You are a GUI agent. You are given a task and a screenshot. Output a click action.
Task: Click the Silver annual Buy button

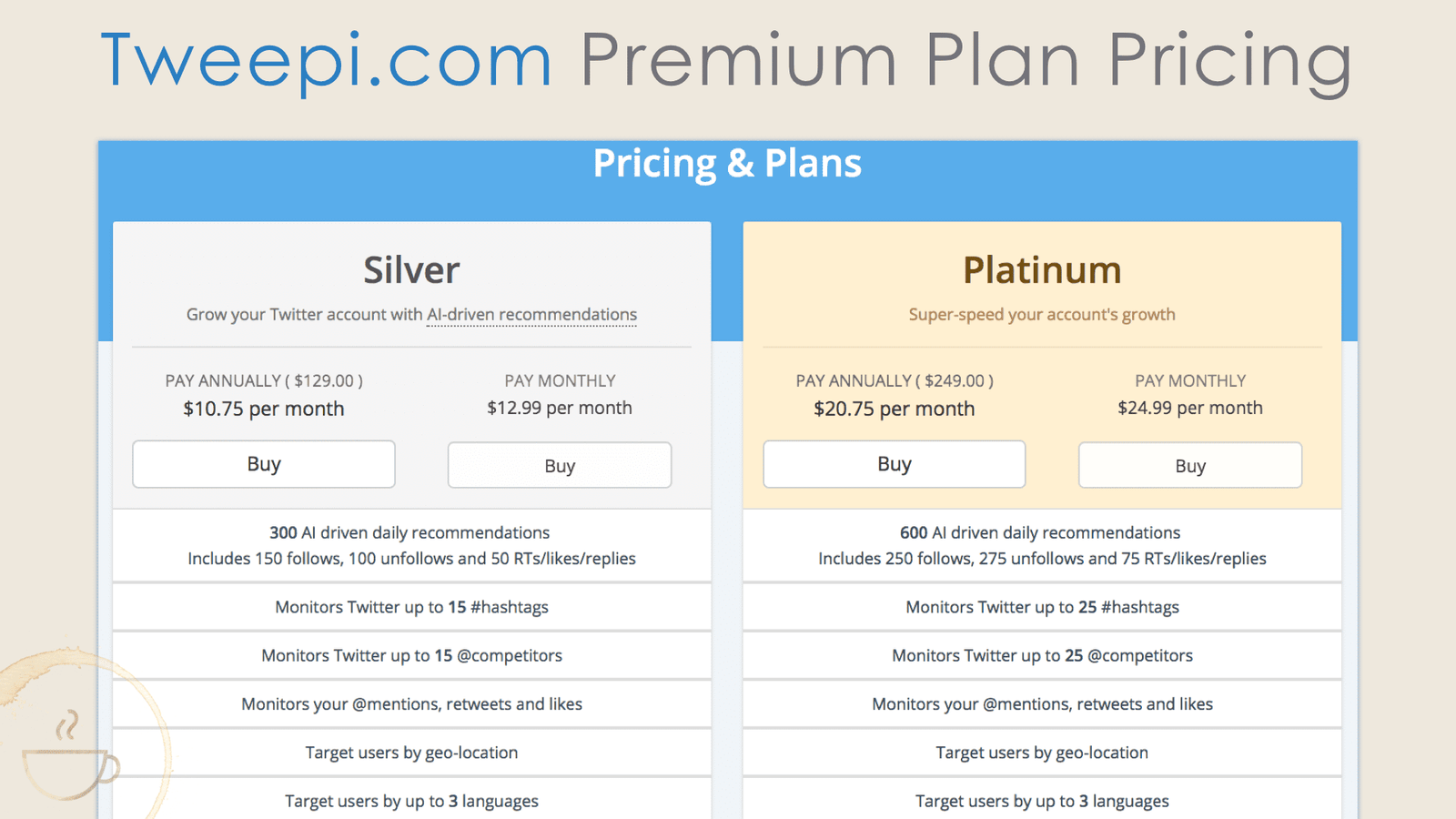(x=263, y=463)
